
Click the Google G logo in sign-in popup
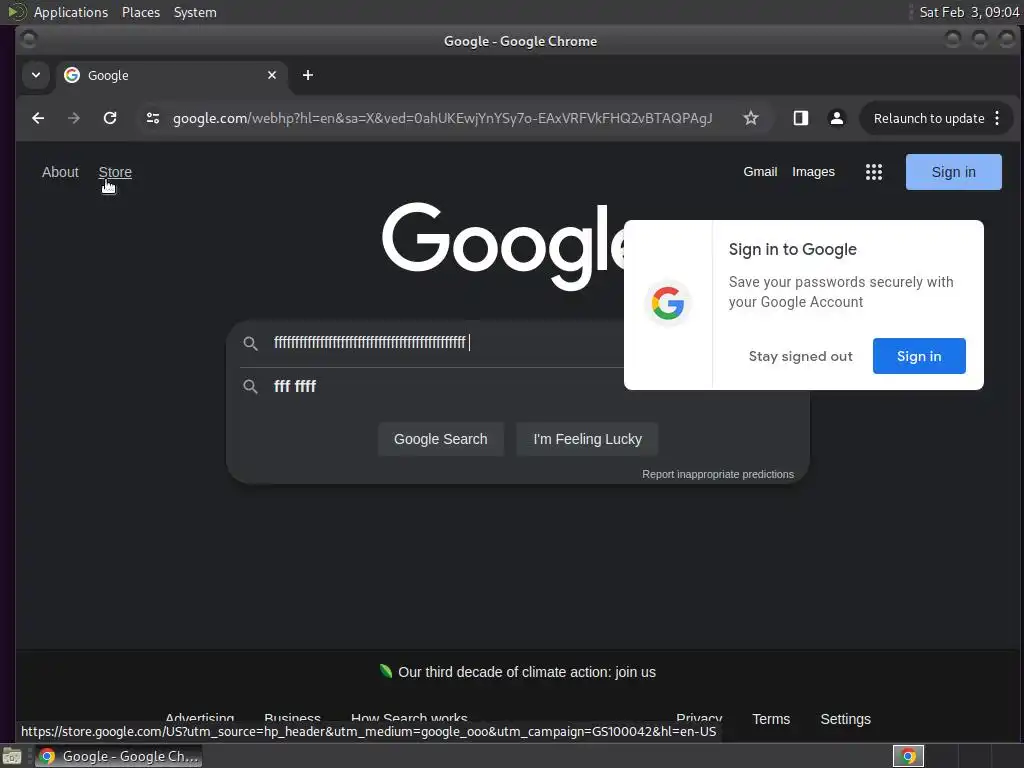(x=667, y=303)
